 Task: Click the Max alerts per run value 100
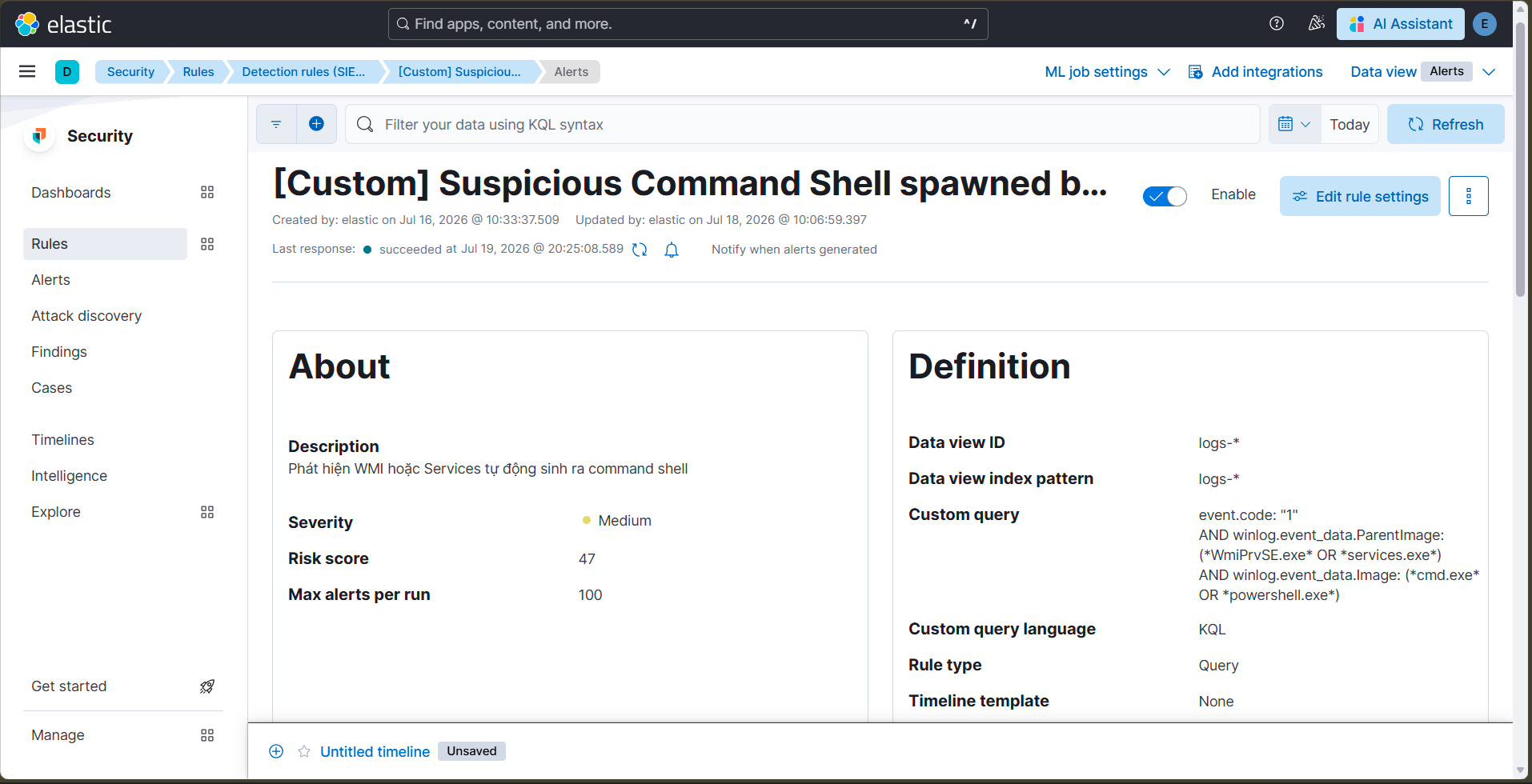pyautogui.click(x=590, y=595)
